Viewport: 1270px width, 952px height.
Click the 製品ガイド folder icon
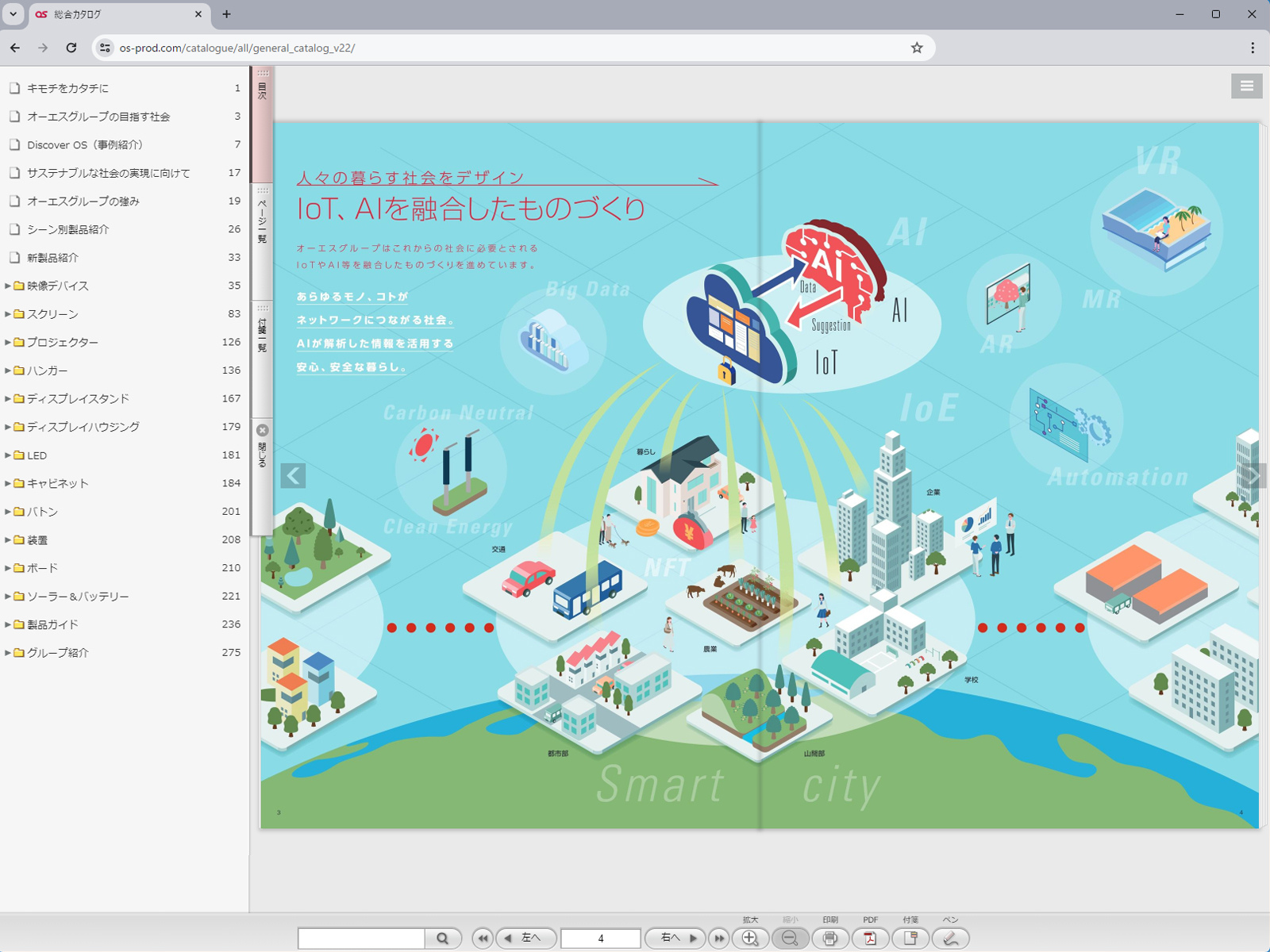(19, 624)
